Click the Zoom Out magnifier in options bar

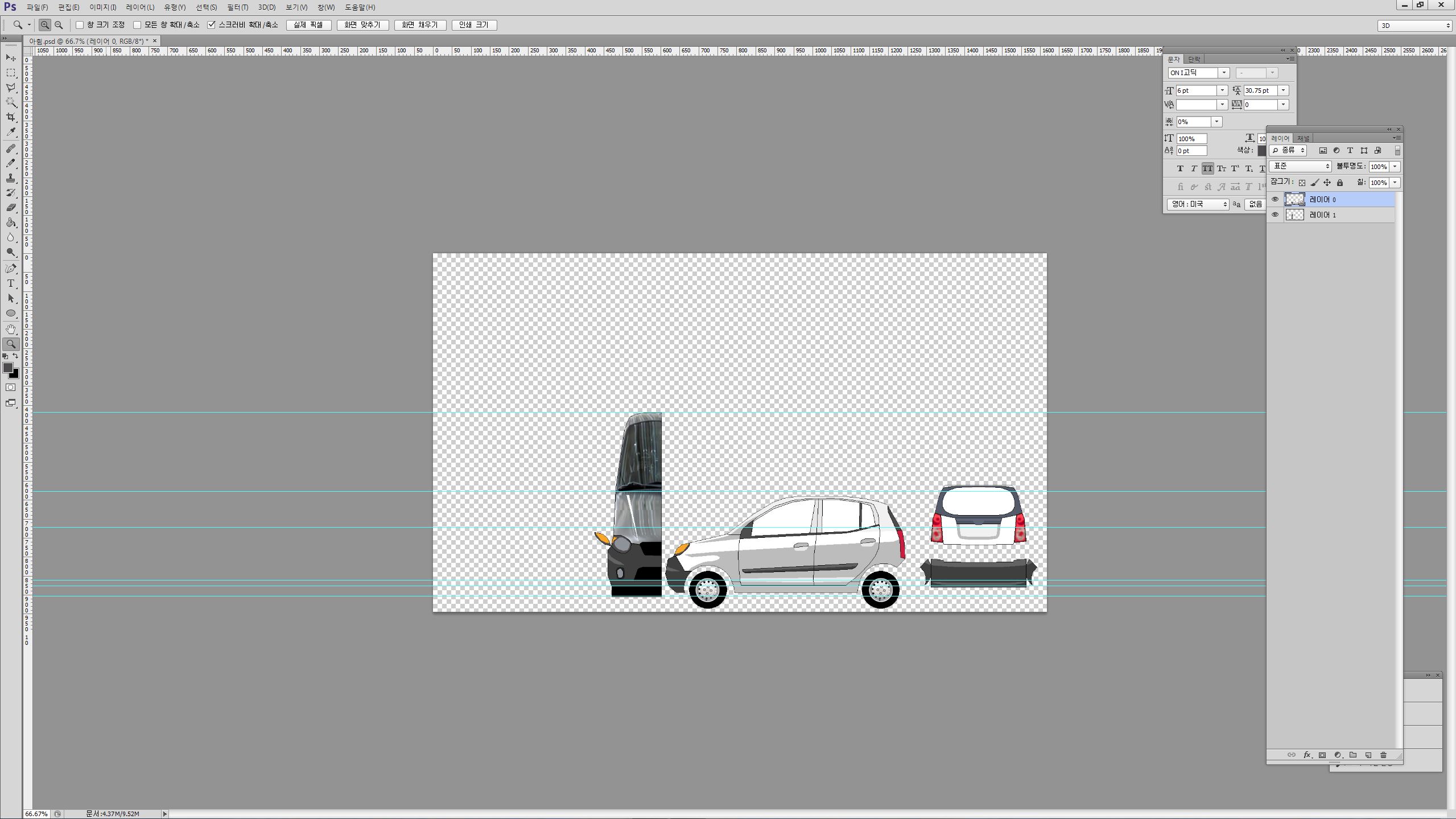pos(59,25)
